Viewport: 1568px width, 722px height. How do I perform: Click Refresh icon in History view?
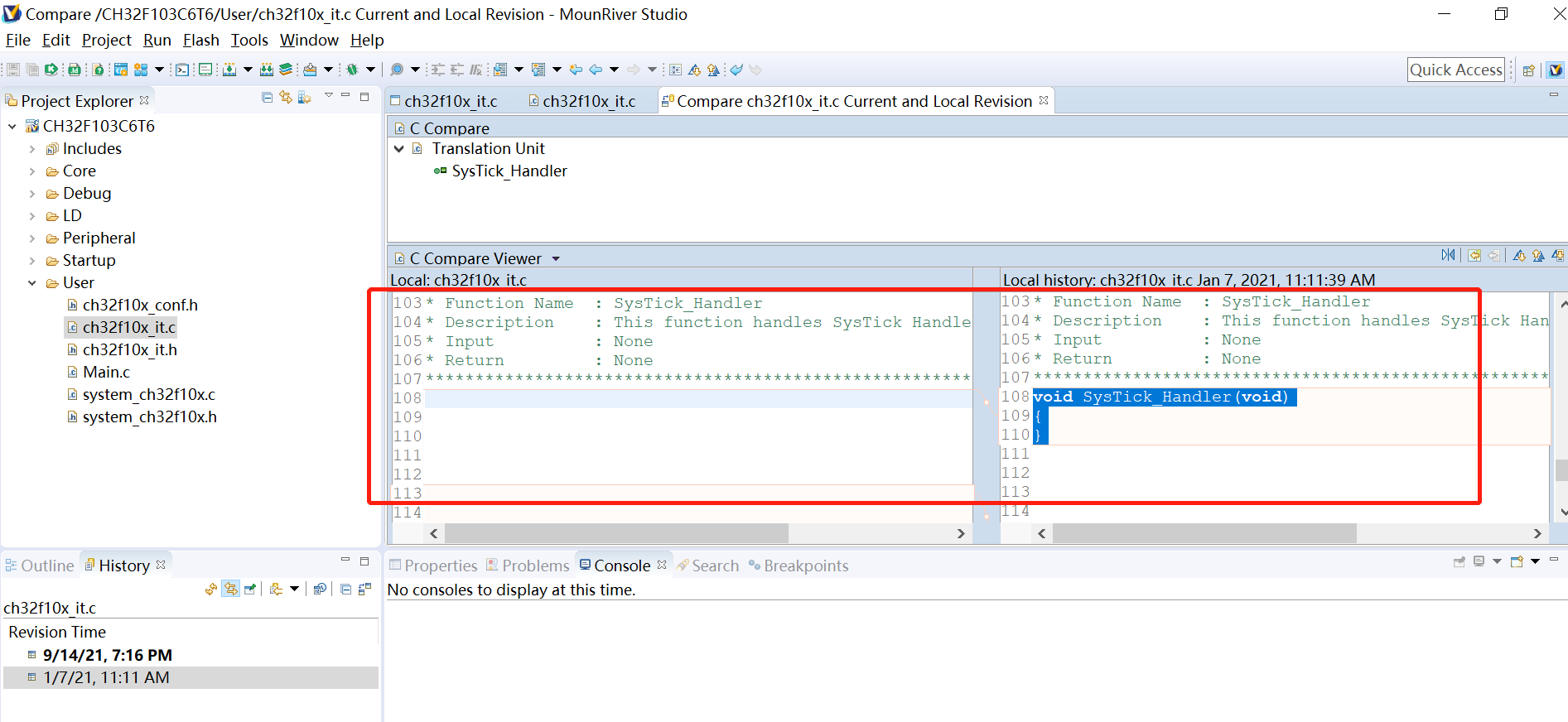[x=211, y=589]
